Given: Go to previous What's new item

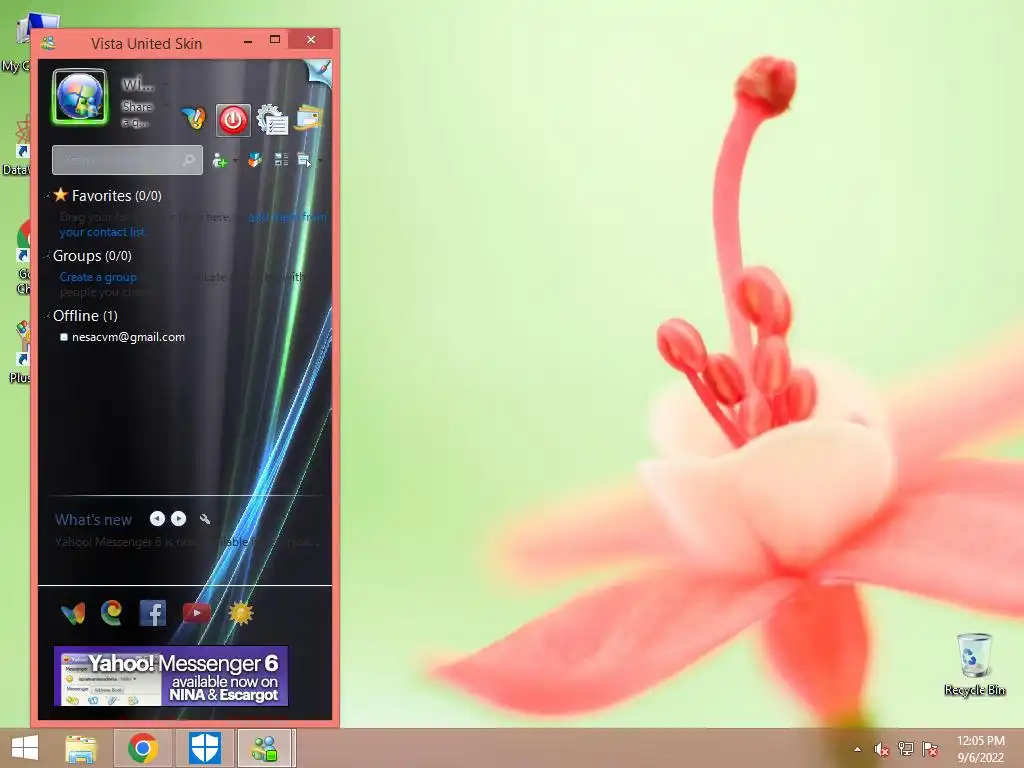Looking at the screenshot, I should [x=157, y=519].
